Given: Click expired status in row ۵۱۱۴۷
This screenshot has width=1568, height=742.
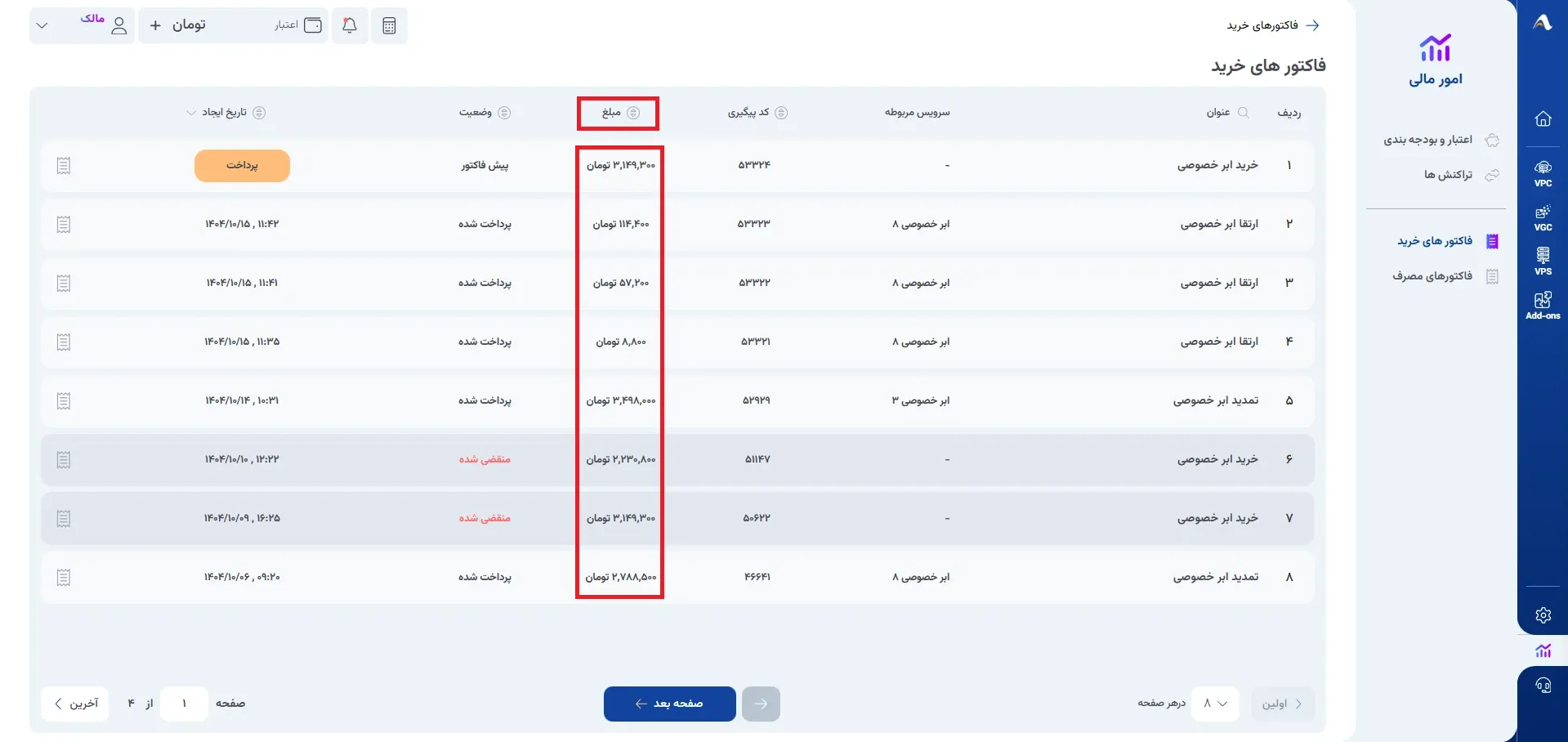Looking at the screenshot, I should coord(485,459).
